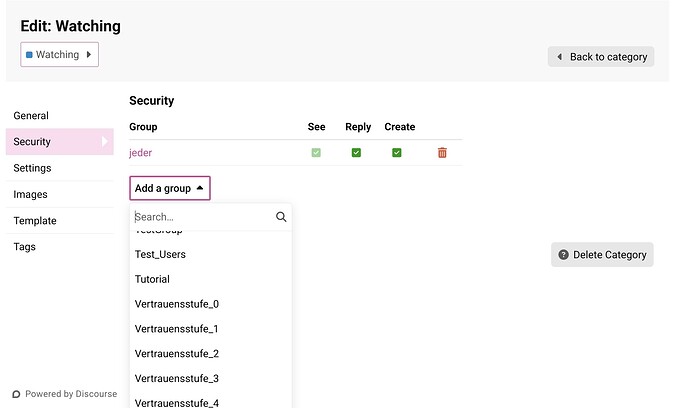
Task: Choose Tutorial from the group list
Action: tap(211, 279)
